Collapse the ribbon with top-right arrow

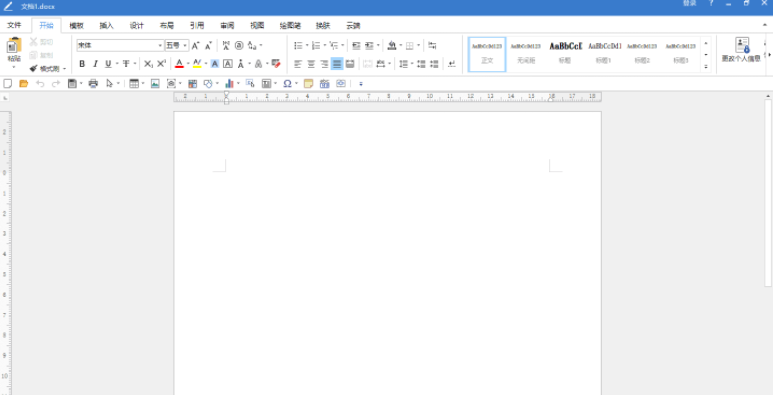point(765,25)
